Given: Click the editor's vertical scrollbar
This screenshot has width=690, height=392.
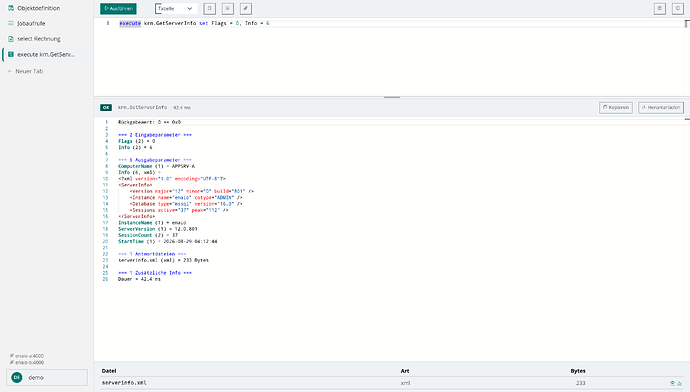Looking at the screenshot, I should click(687, 57).
